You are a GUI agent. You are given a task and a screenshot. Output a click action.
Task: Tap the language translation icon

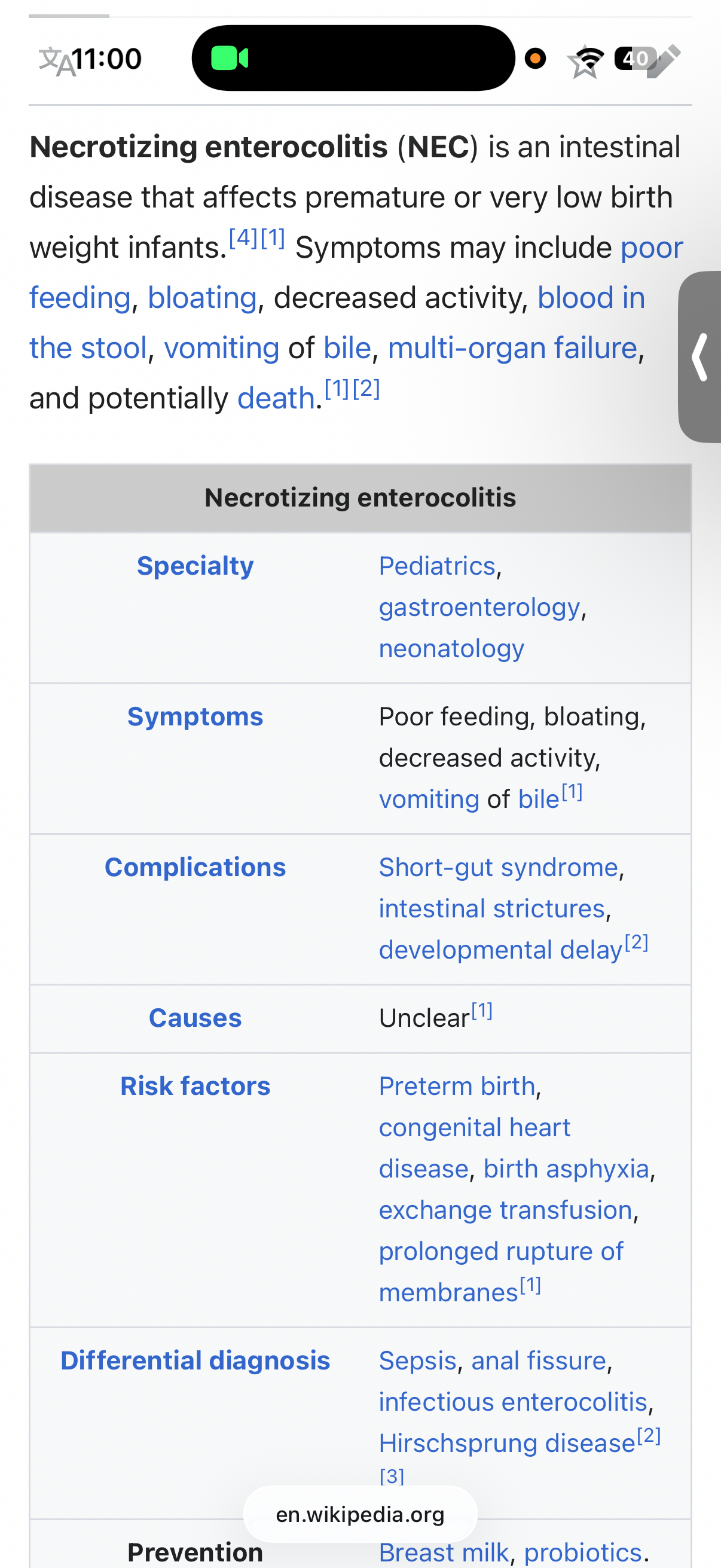coord(56,62)
